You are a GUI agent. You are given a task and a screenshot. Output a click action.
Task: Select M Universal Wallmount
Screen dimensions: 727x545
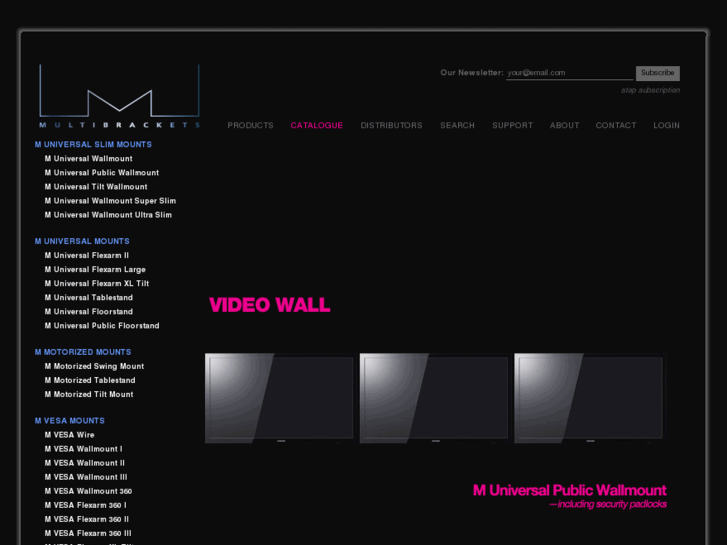[89, 159]
